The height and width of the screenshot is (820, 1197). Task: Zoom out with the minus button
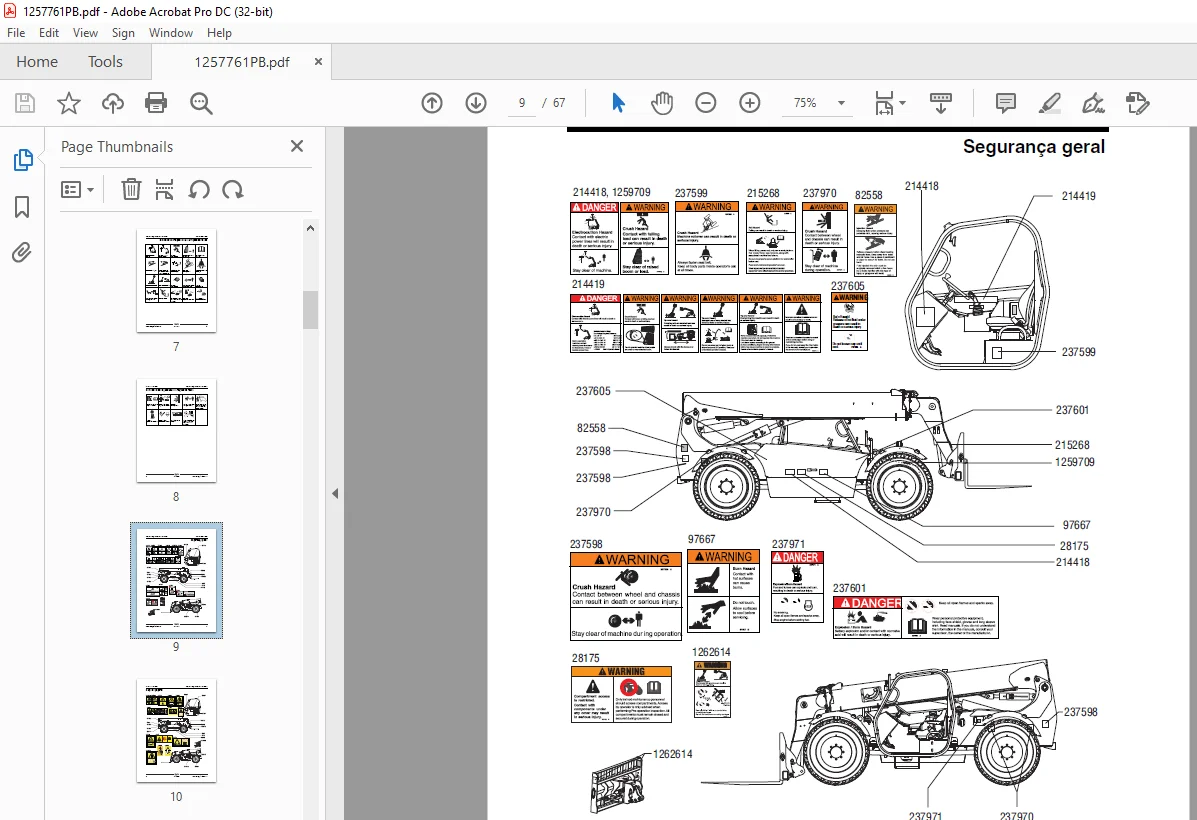pyautogui.click(x=706, y=103)
